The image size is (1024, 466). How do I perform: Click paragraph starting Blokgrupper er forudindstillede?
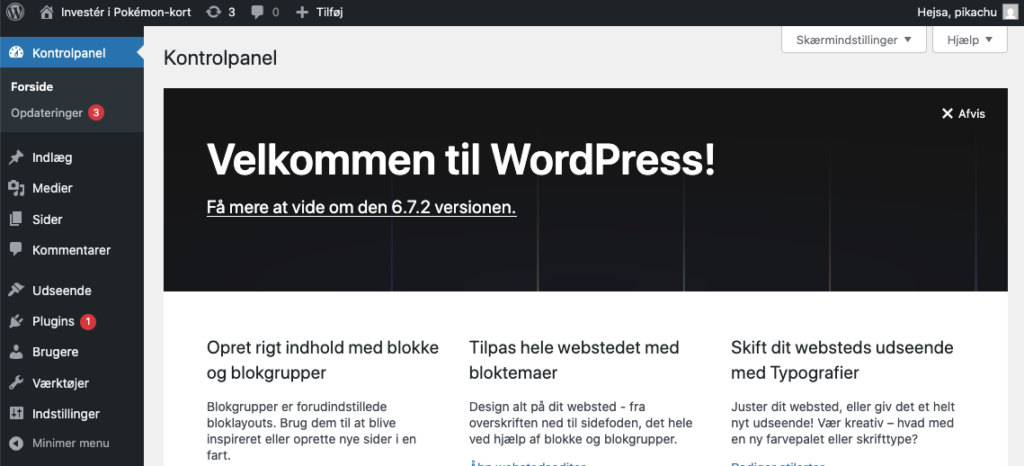(312, 431)
